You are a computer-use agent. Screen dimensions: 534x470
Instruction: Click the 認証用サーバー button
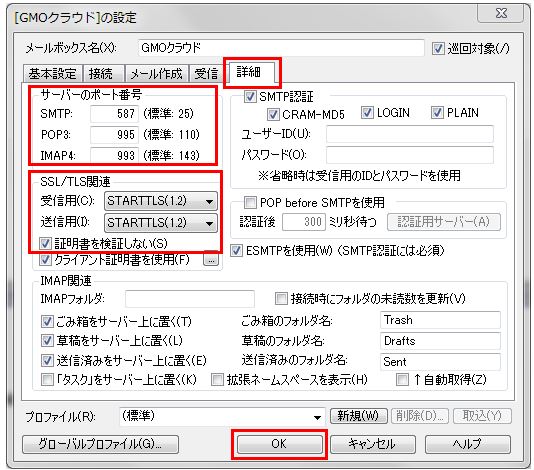[444, 222]
